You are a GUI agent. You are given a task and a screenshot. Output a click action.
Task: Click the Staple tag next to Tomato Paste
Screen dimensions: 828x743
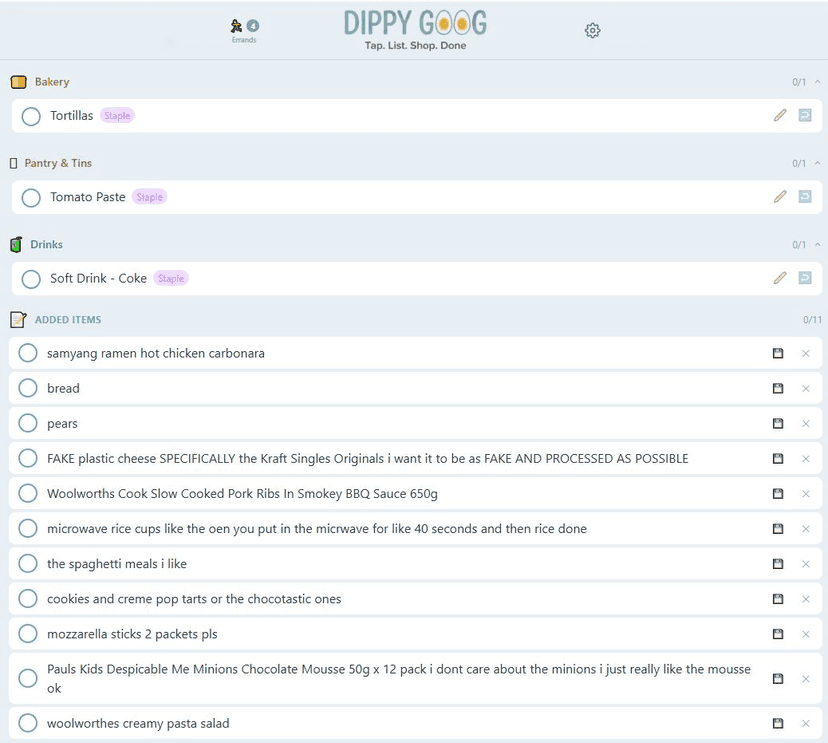click(x=149, y=197)
